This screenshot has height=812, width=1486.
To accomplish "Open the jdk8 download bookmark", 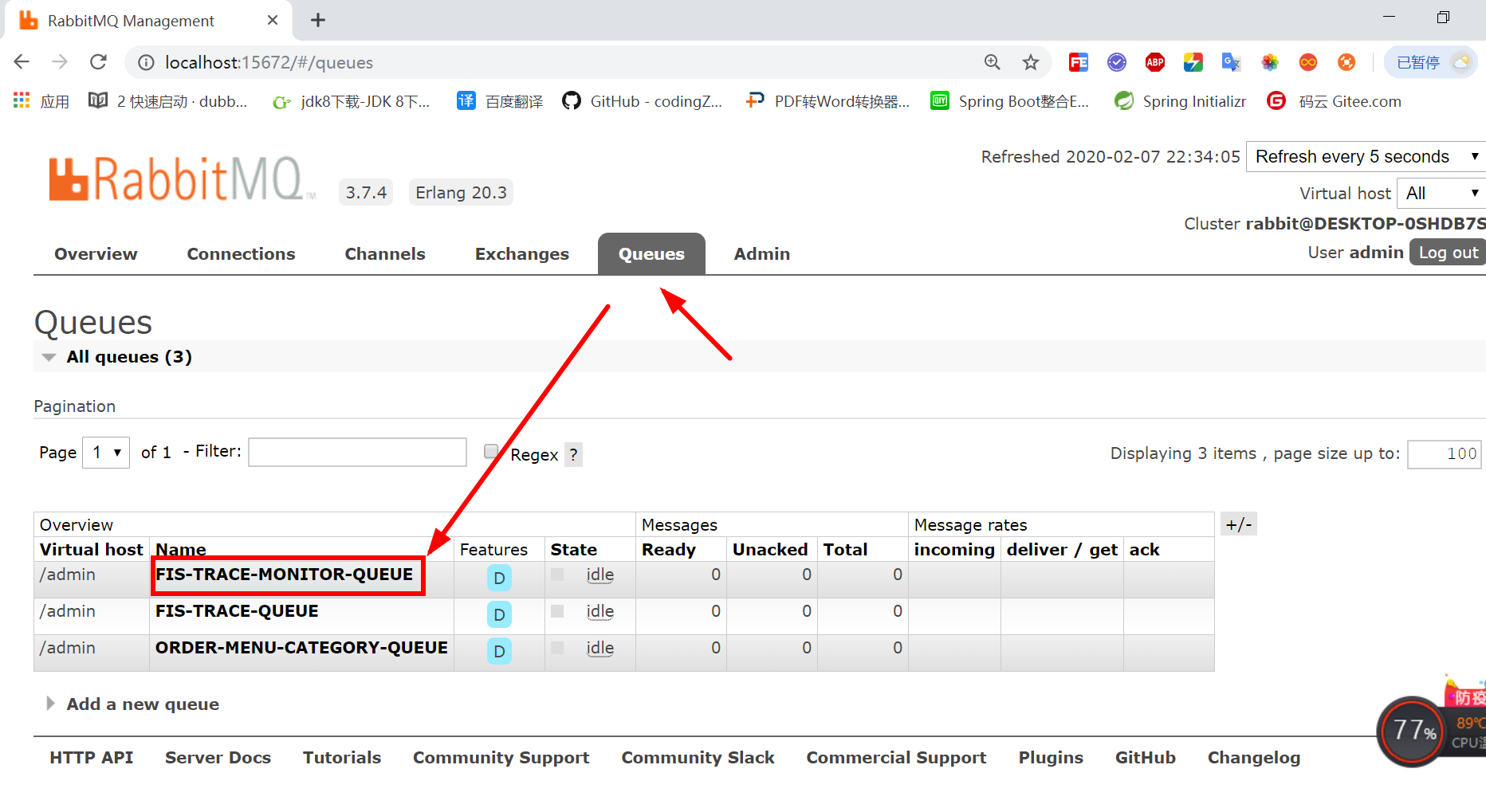I will (x=351, y=101).
